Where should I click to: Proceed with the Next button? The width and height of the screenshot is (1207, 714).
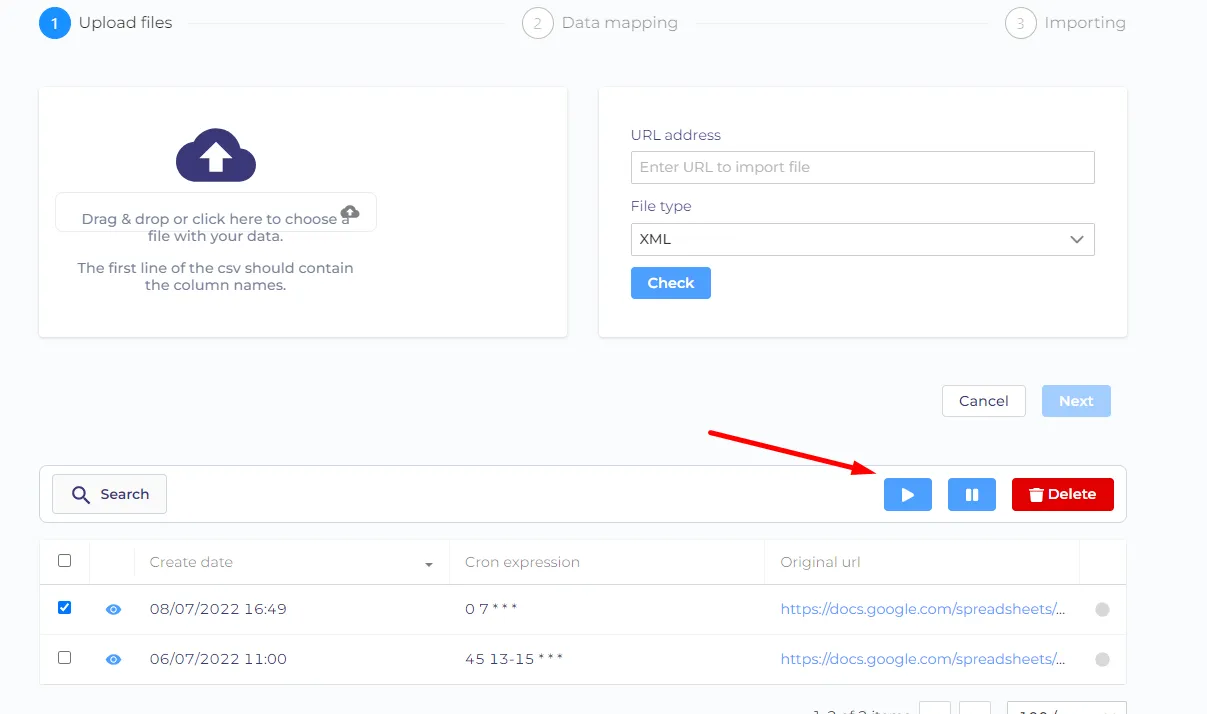click(1076, 401)
